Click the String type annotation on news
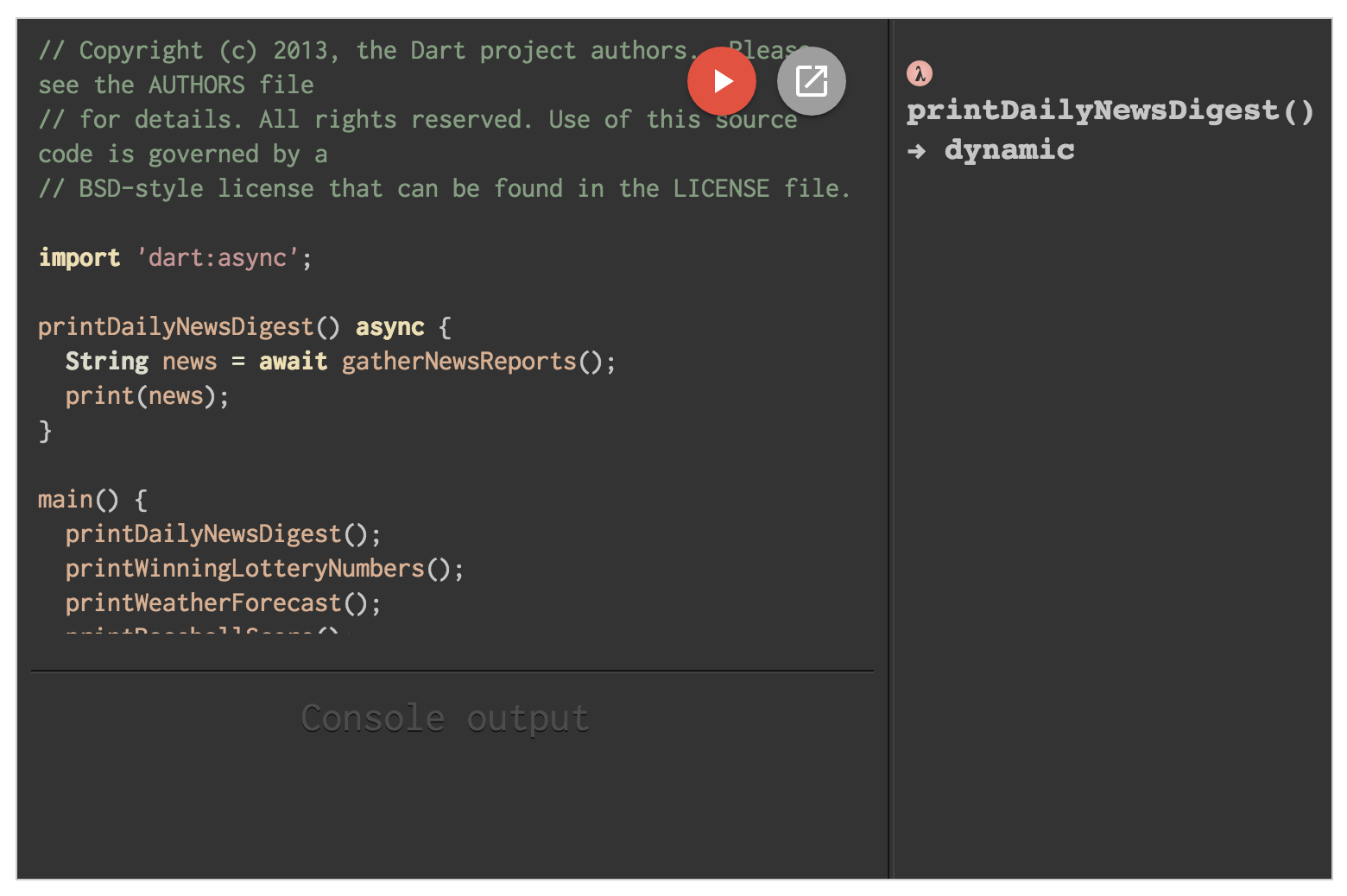 point(106,361)
